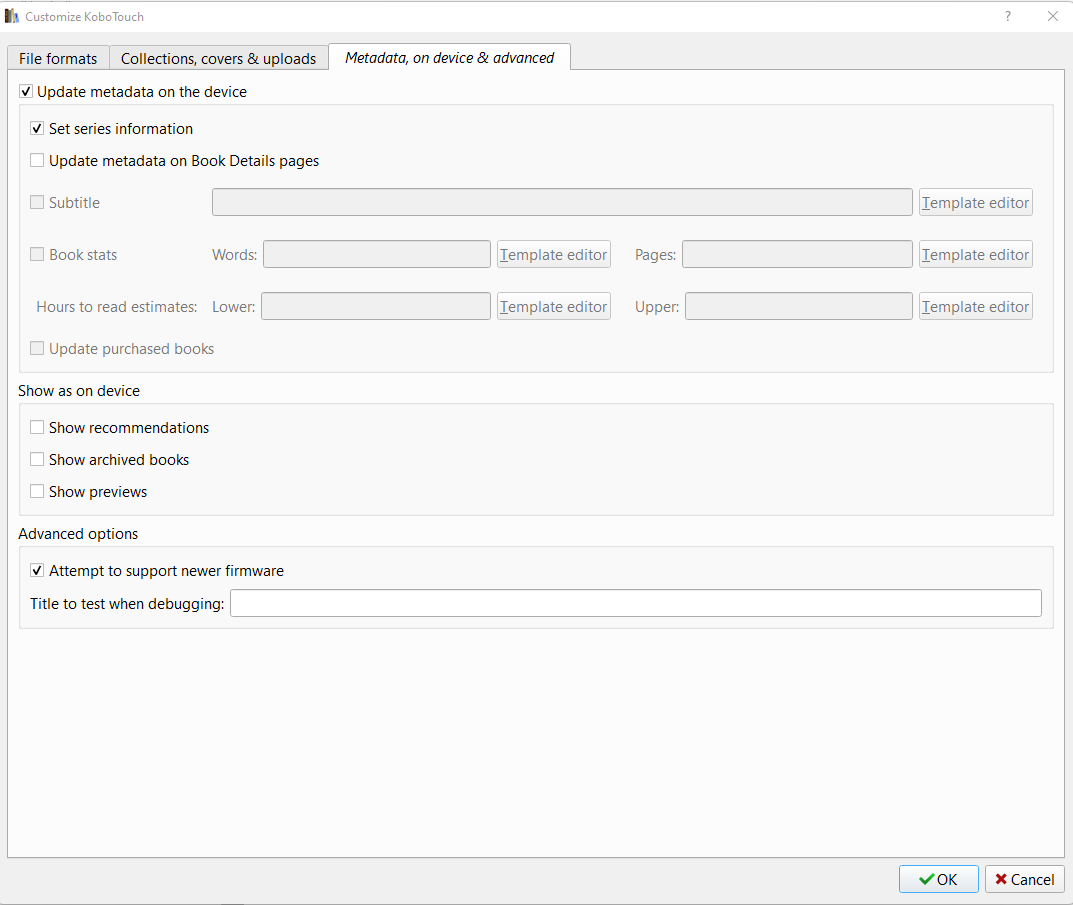Click Title to test when debugging field

636,603
